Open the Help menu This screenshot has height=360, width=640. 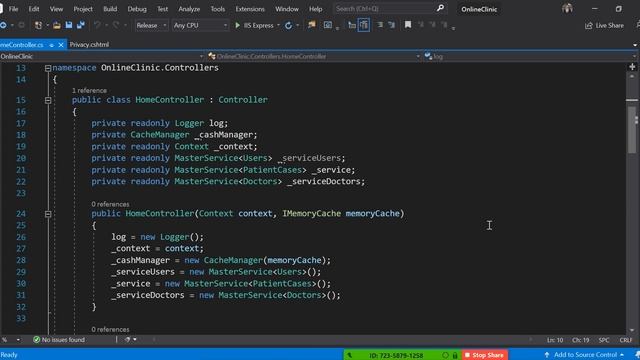click(316, 9)
